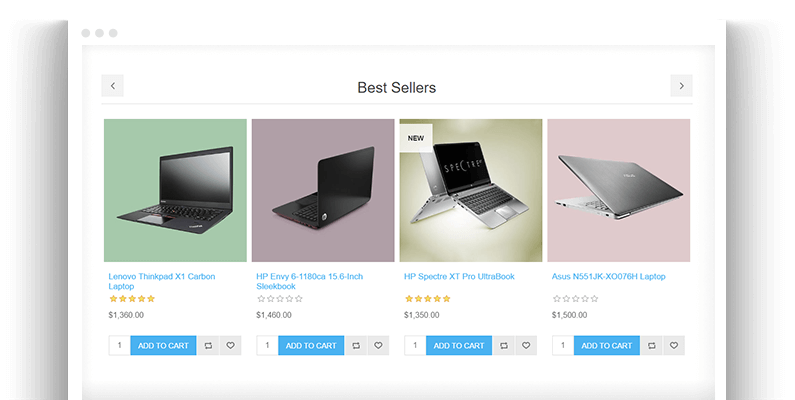Screen dimensions: 795x400
Task: Click compare icon for Asus N551JK laptop
Action: coord(652,345)
